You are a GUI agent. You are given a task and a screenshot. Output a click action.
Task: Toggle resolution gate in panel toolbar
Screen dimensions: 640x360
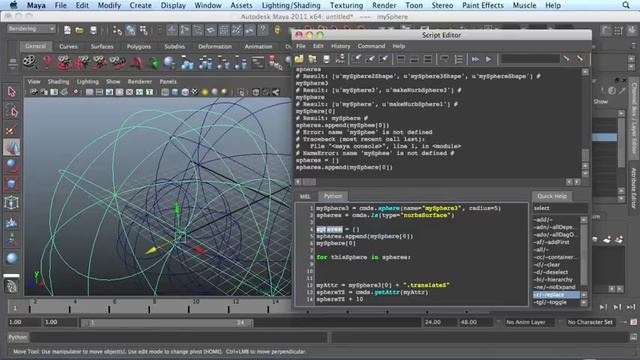[109, 92]
